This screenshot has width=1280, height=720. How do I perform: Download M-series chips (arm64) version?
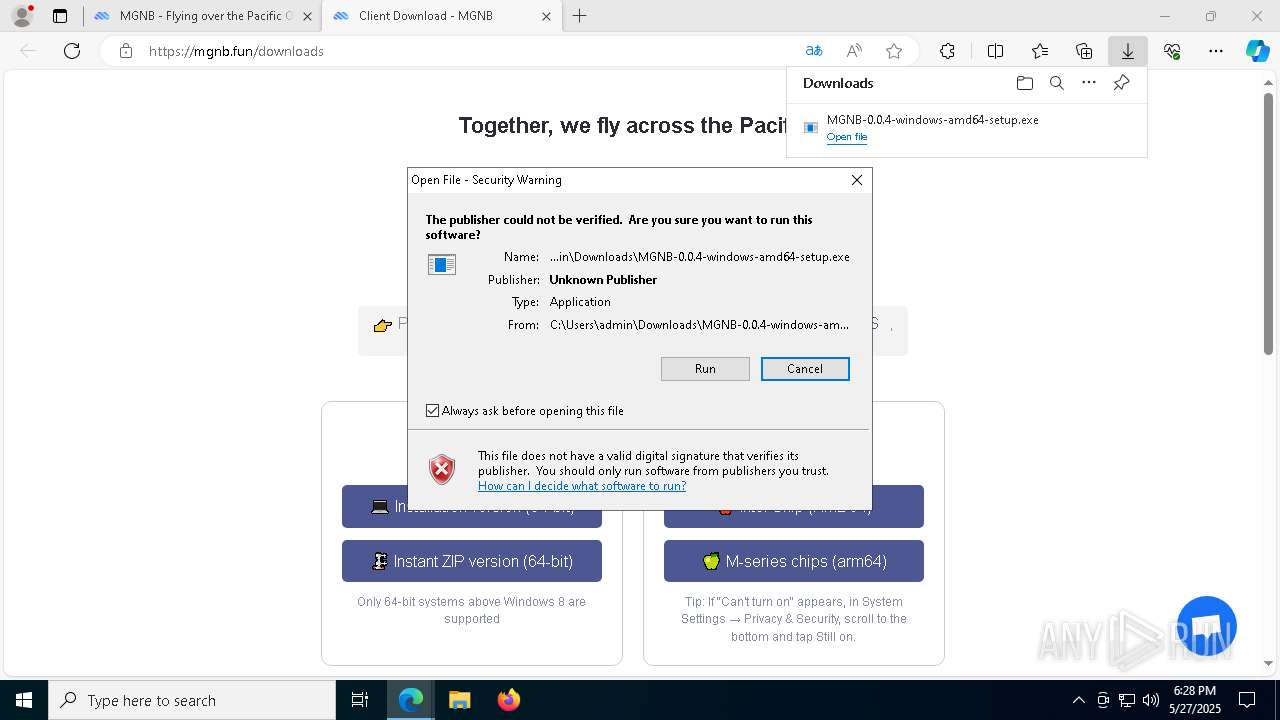[x=794, y=561]
